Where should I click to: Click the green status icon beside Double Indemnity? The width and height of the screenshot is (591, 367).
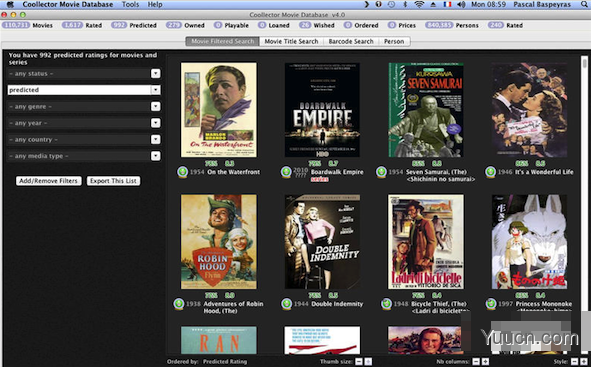pos(286,304)
